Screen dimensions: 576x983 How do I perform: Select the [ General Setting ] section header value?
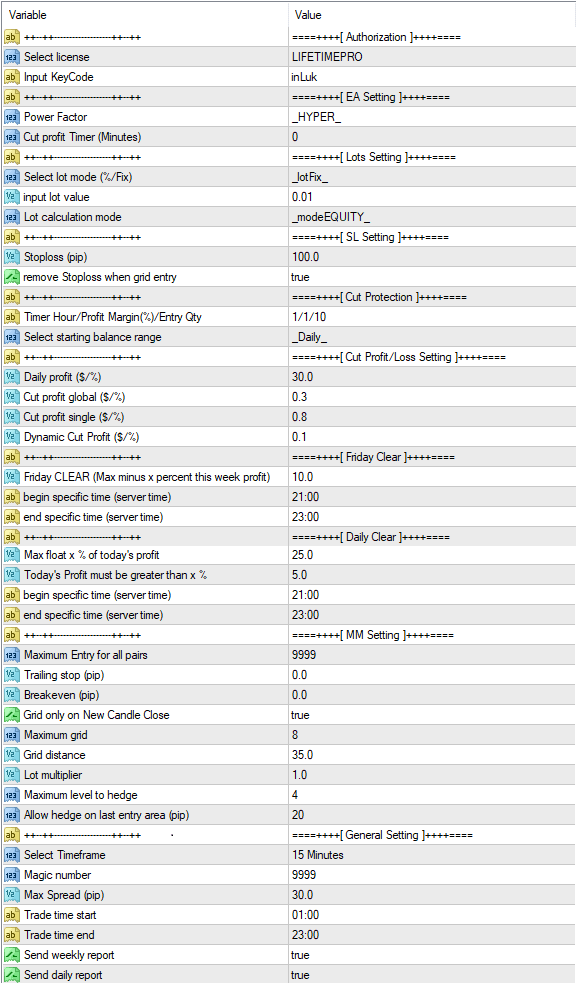point(382,835)
